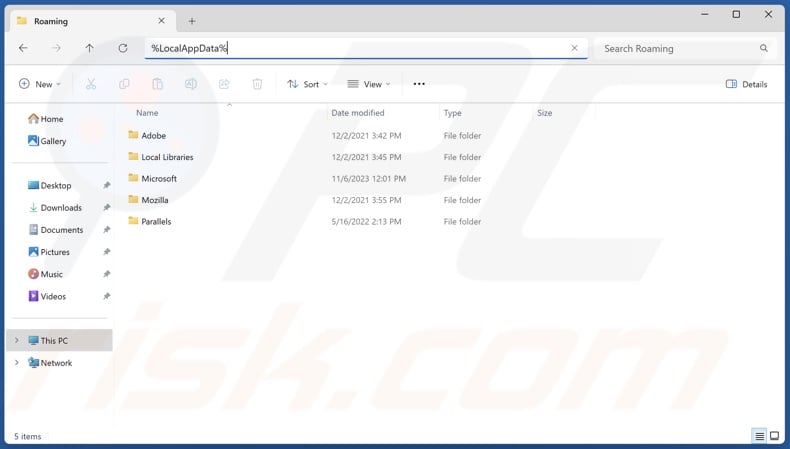Expand the Network tree node
The width and height of the screenshot is (790, 449).
17,363
